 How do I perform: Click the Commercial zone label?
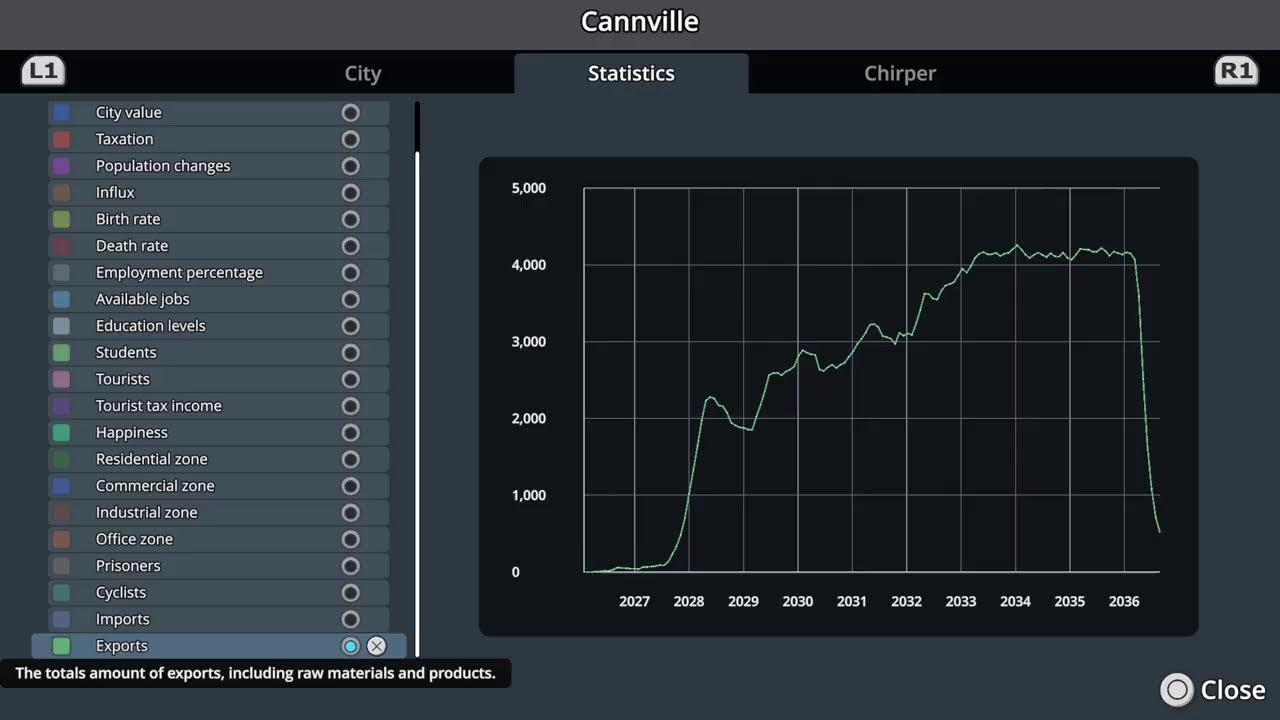click(155, 486)
